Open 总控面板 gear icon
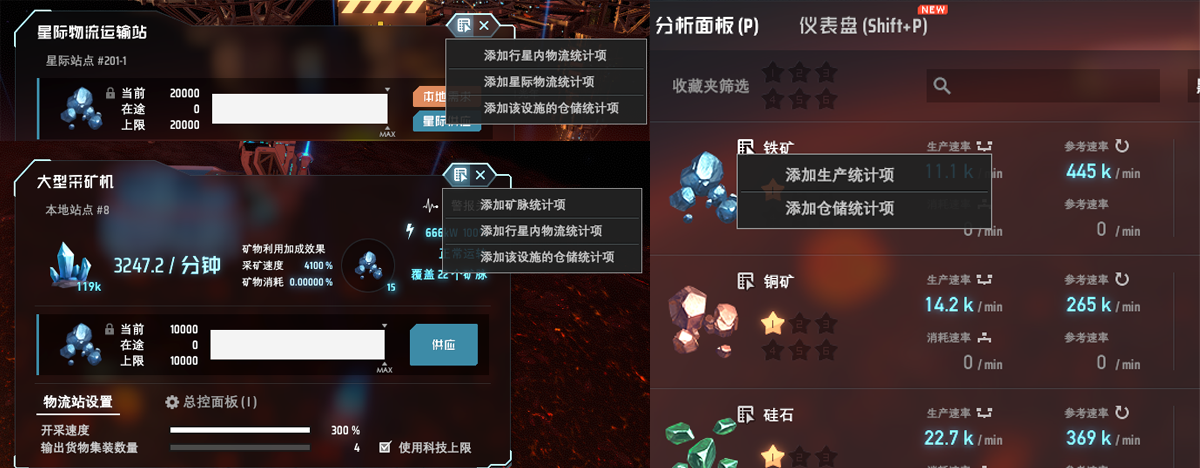Viewport: 1200px width, 468px height. click(x=171, y=402)
